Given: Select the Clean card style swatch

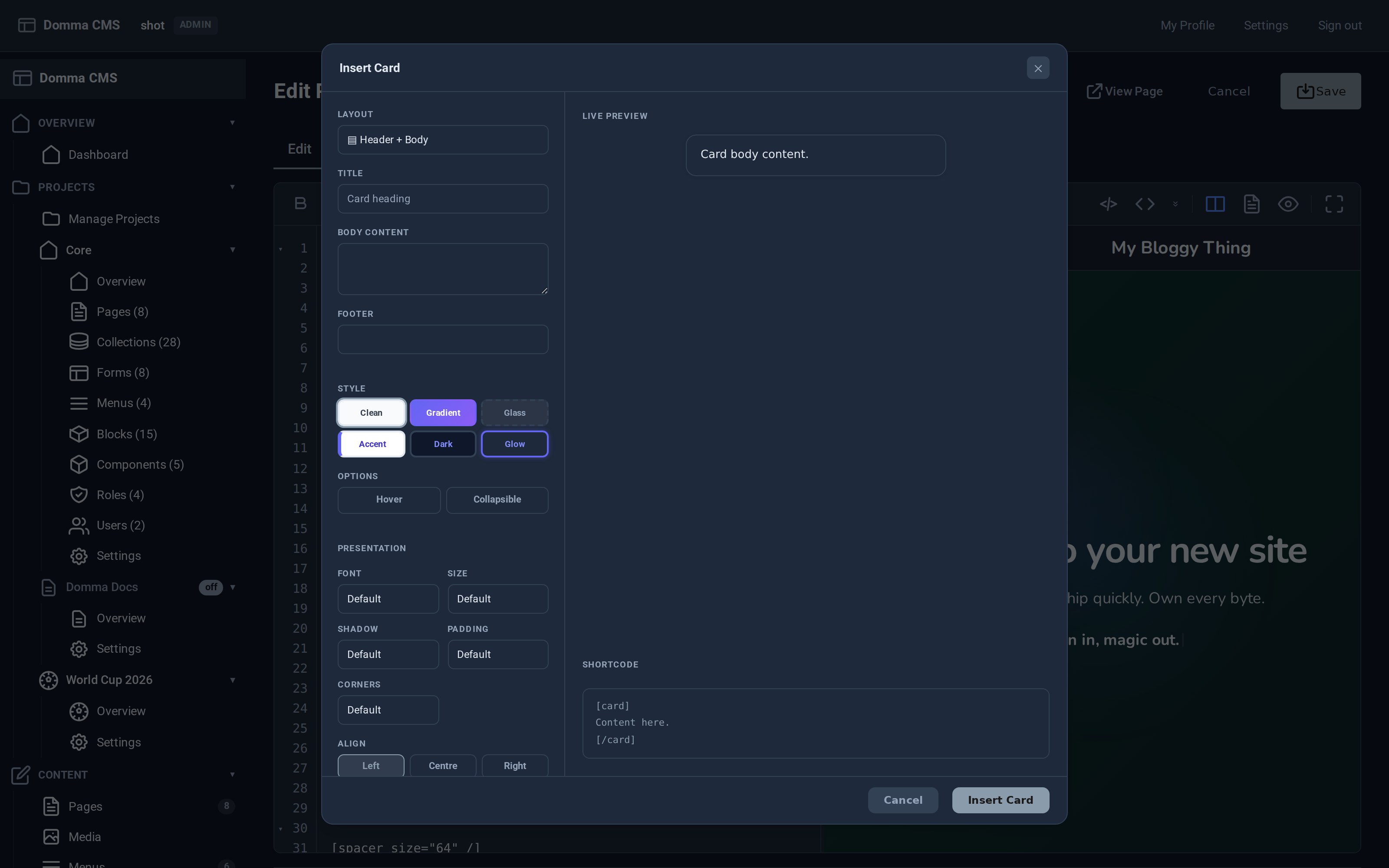Looking at the screenshot, I should [x=372, y=413].
